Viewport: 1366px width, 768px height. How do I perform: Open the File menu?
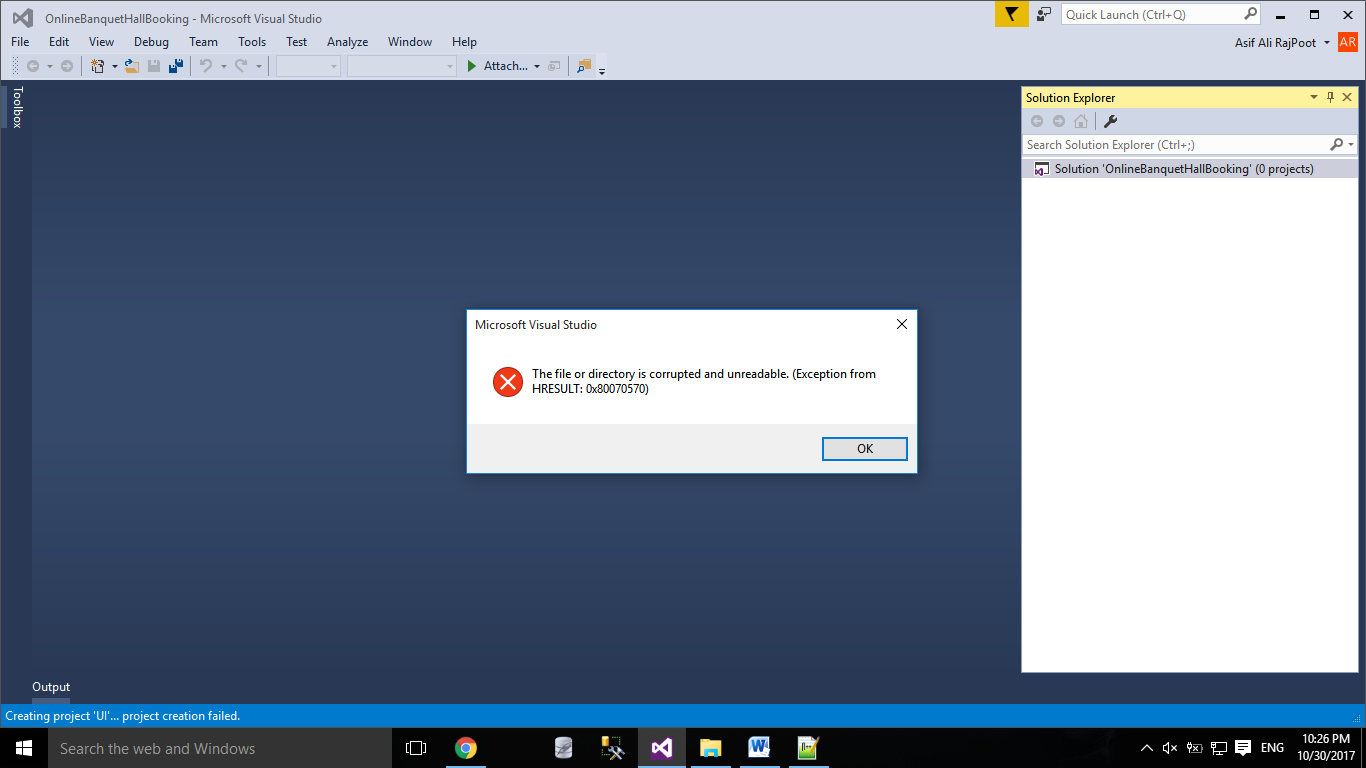20,42
